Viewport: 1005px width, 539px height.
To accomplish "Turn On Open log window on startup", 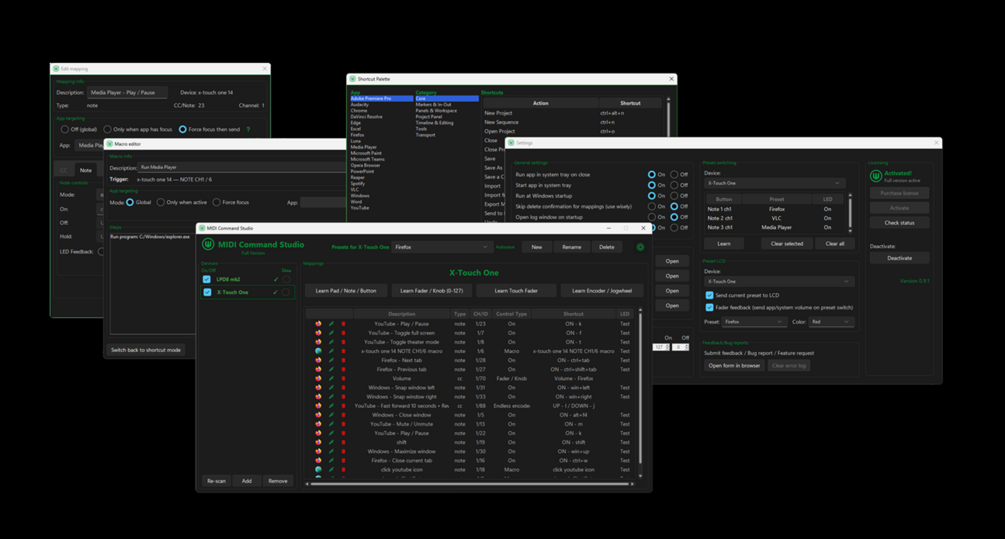I will click(652, 217).
